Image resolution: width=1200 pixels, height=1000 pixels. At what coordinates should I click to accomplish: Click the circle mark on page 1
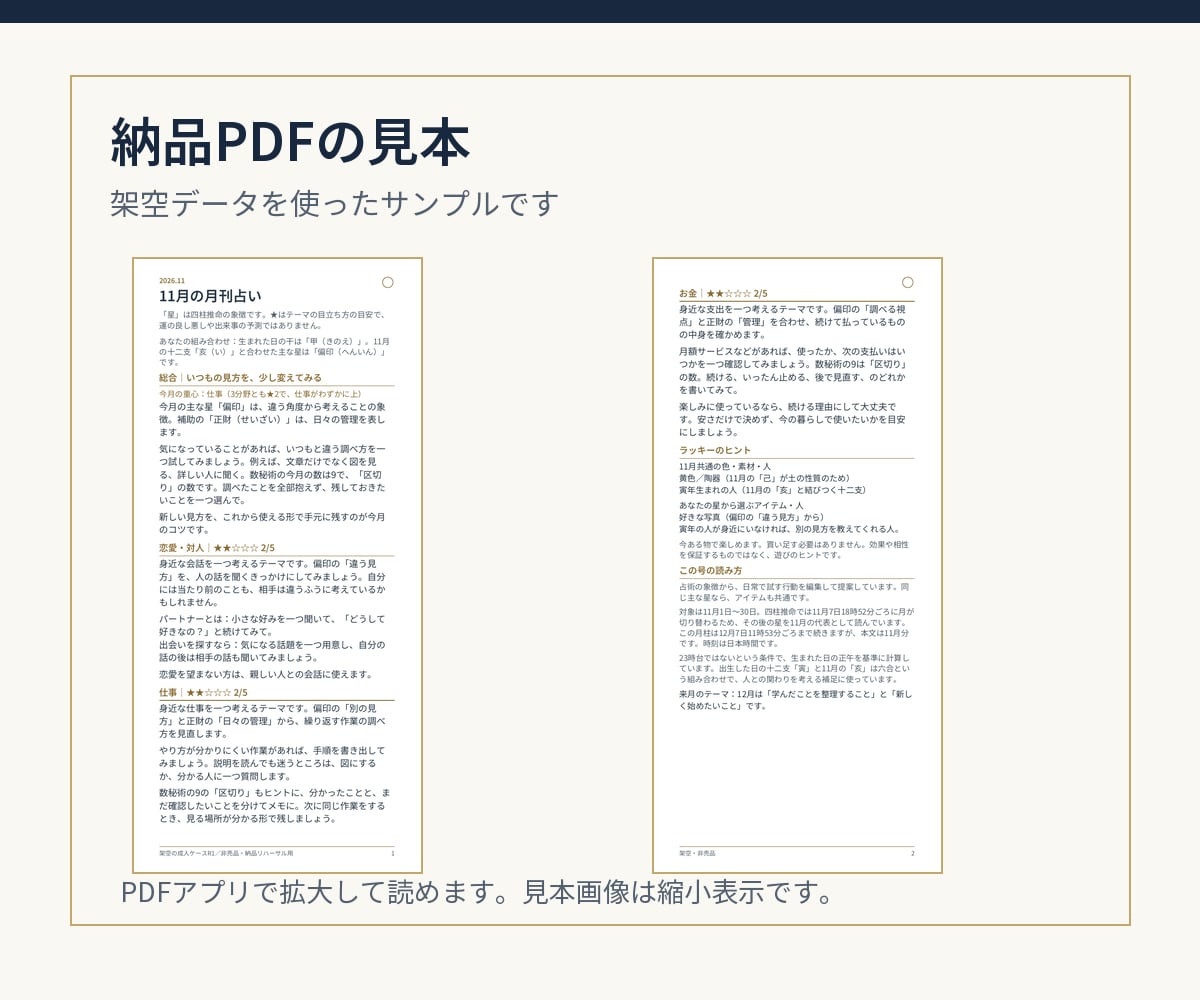[x=388, y=282]
